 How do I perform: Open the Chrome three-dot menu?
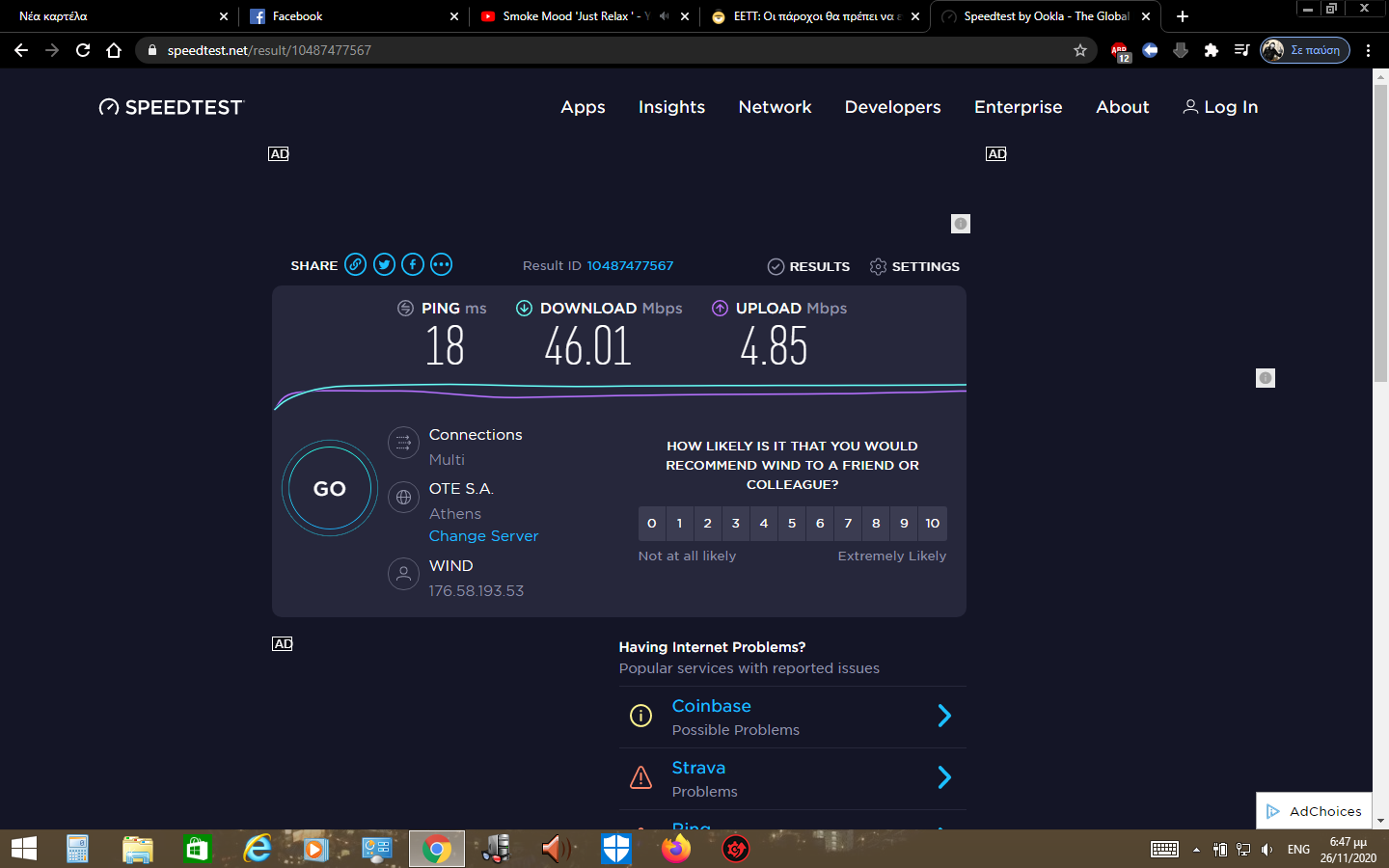tap(1368, 50)
